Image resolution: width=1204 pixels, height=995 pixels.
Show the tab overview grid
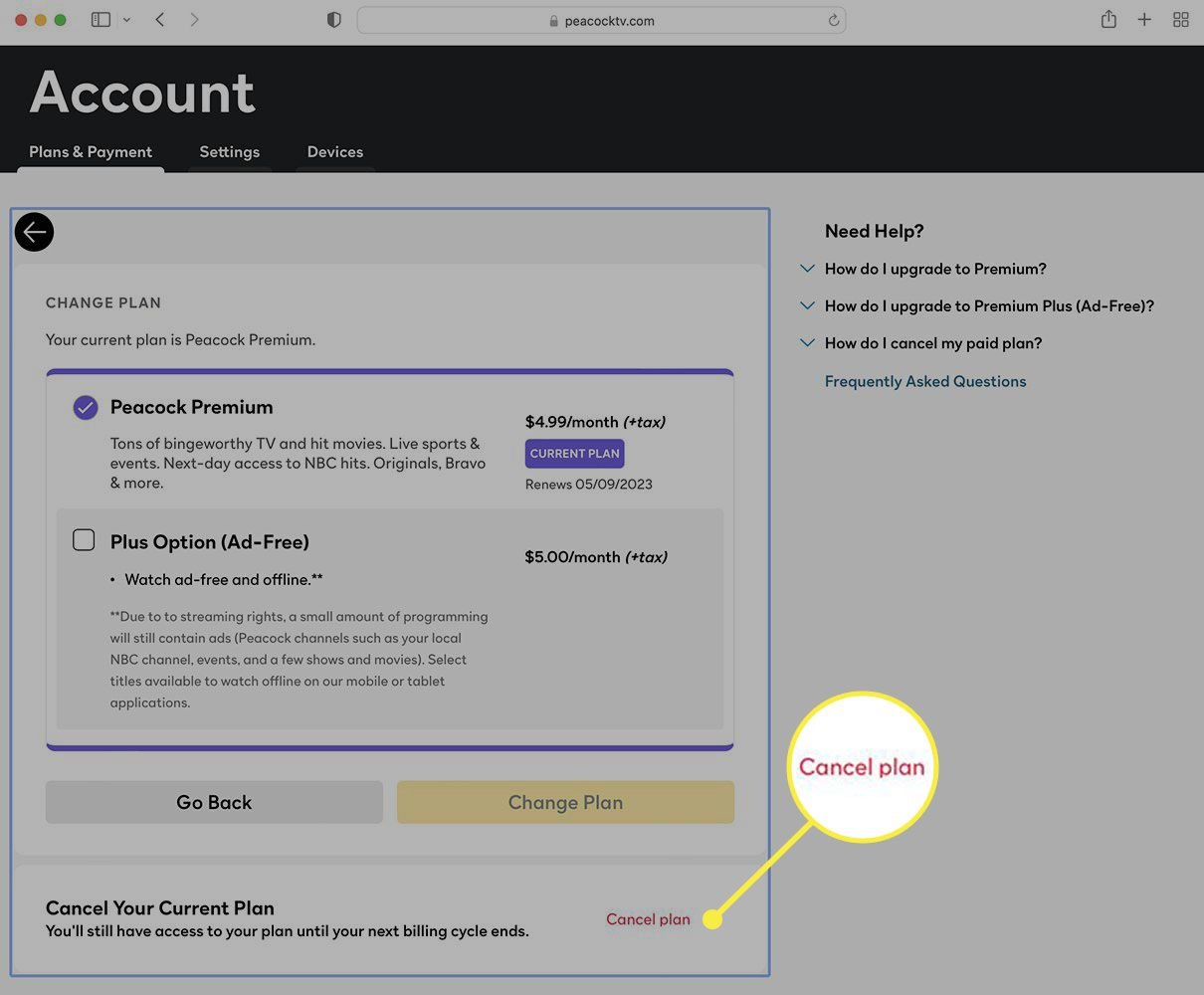(x=1180, y=19)
